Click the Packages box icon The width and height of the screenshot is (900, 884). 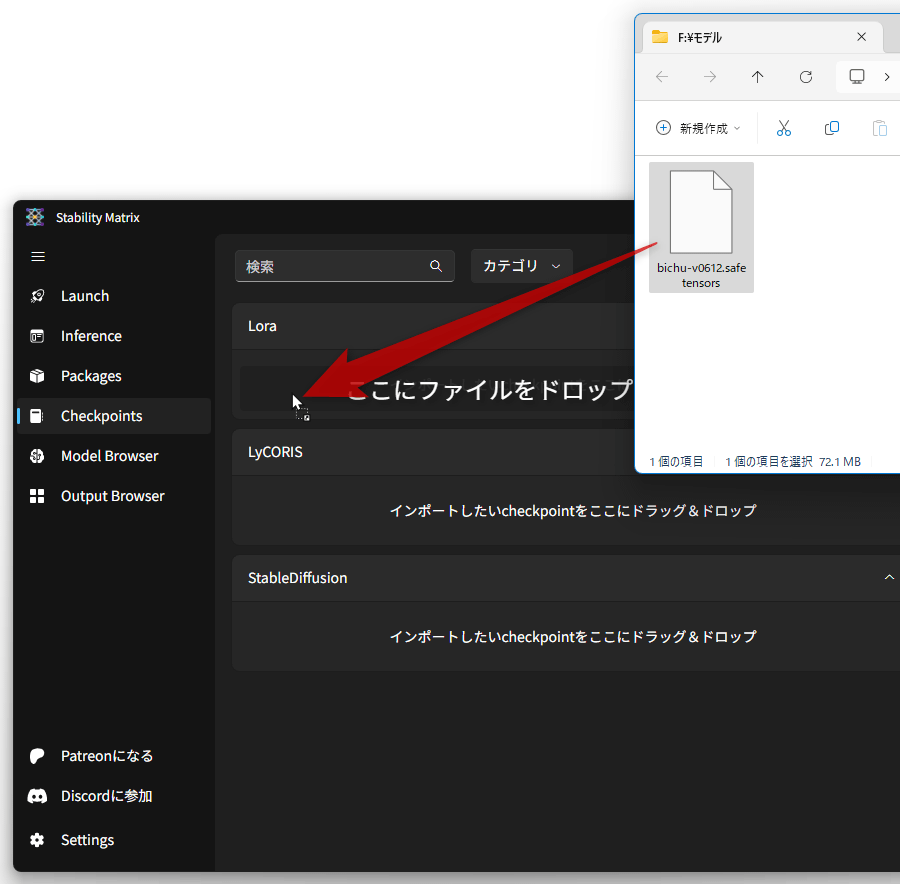(37, 376)
